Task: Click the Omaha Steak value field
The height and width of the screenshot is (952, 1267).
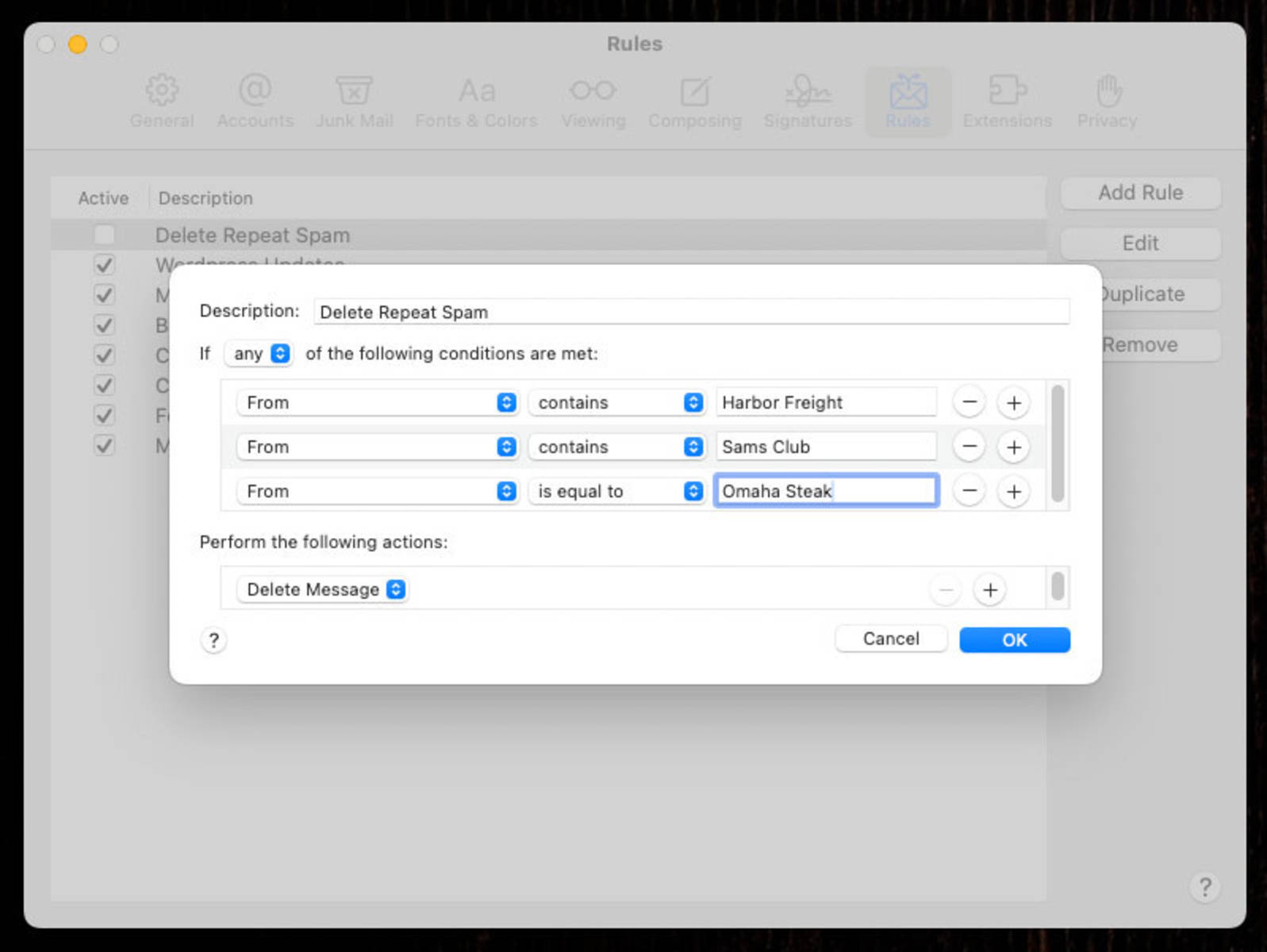Action: click(x=826, y=491)
